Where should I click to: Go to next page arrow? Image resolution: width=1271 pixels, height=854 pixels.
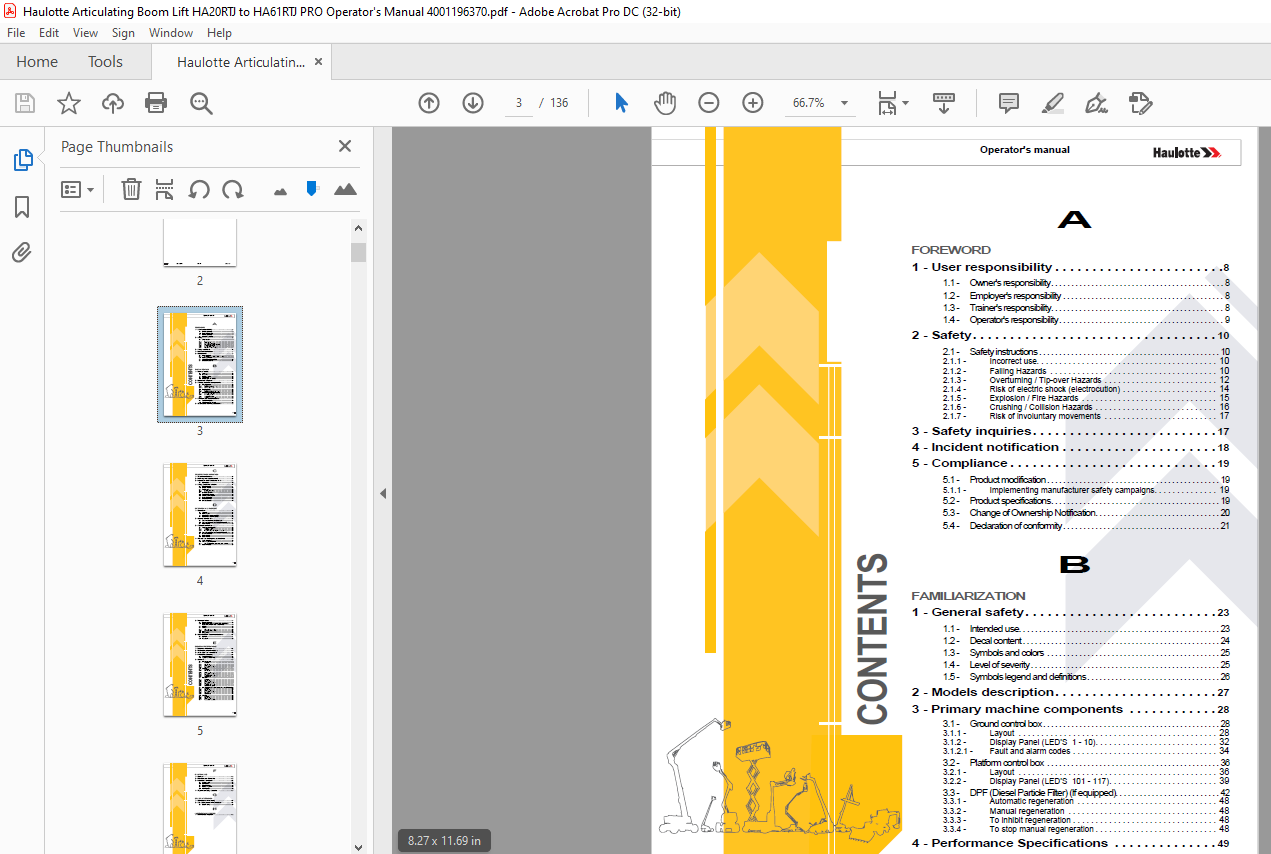tap(473, 103)
